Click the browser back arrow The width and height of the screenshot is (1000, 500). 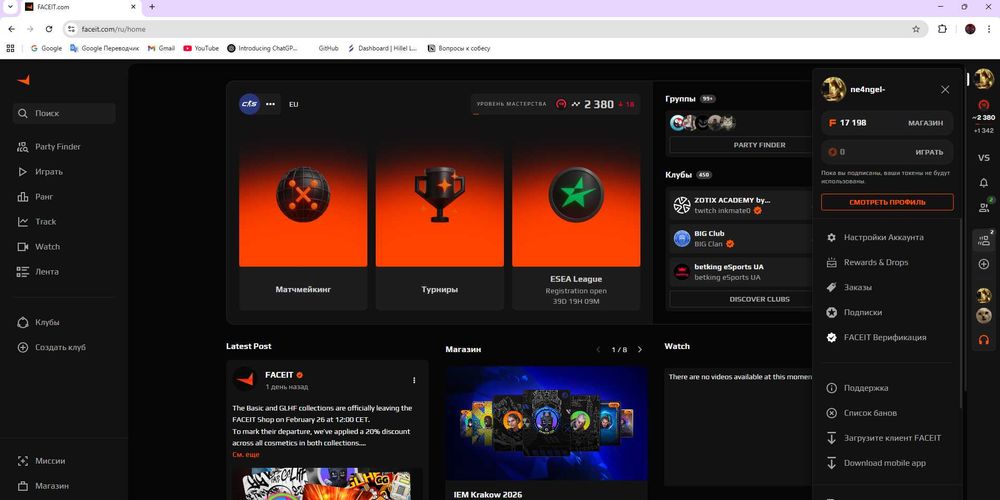click(11, 29)
